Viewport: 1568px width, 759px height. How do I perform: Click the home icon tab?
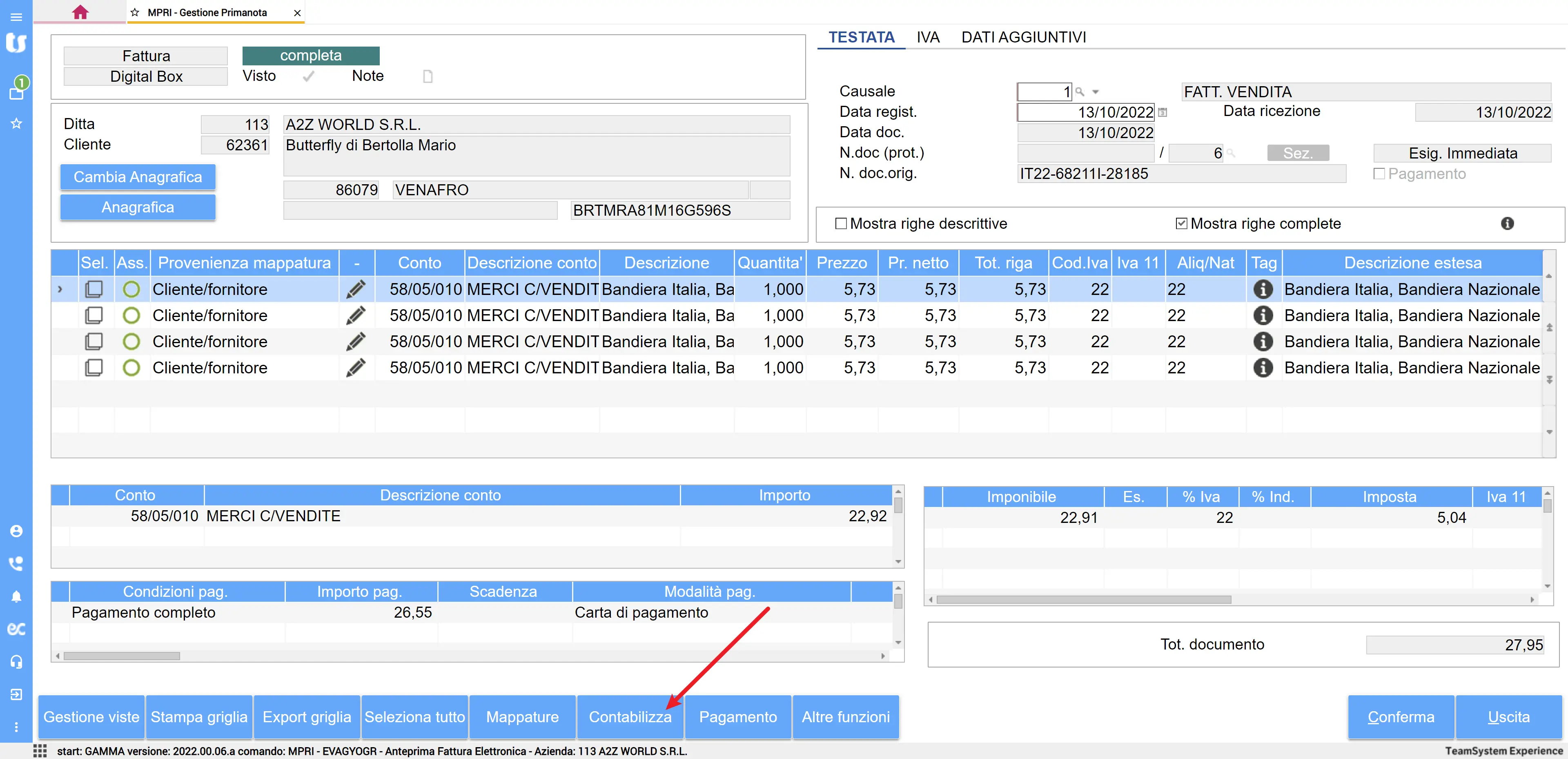[80, 12]
